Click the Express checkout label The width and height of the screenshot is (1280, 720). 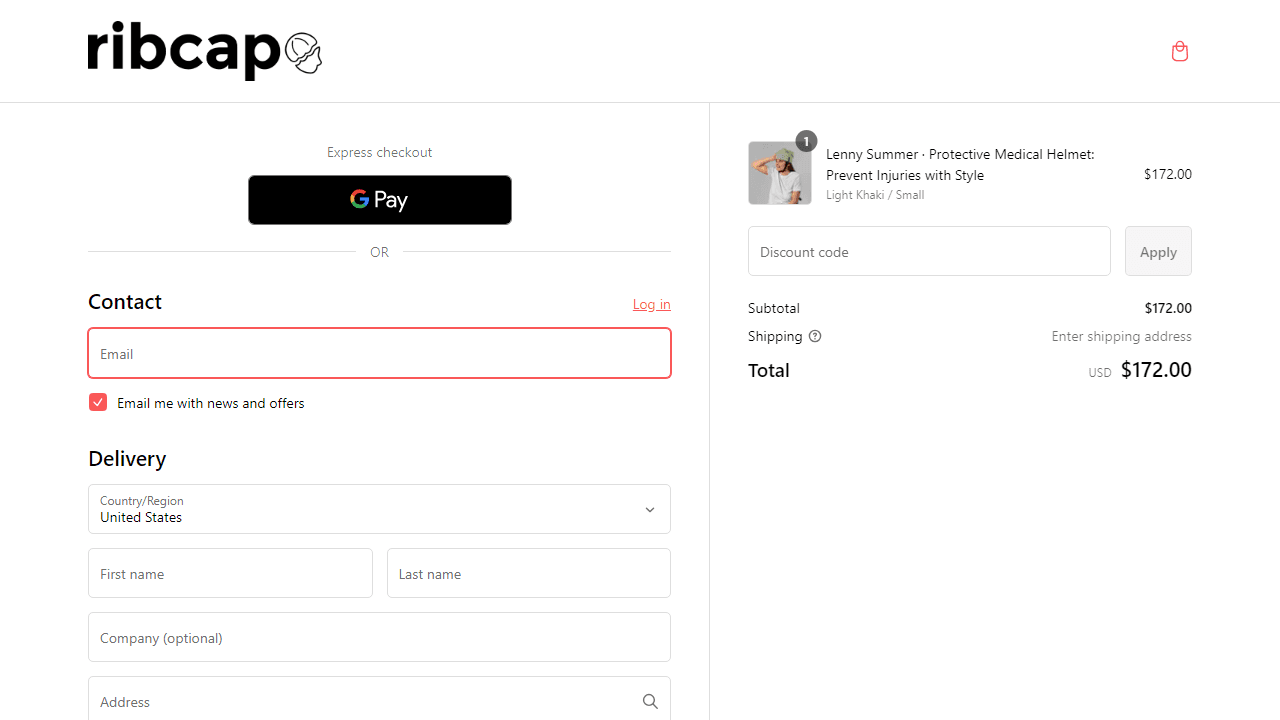(380, 152)
